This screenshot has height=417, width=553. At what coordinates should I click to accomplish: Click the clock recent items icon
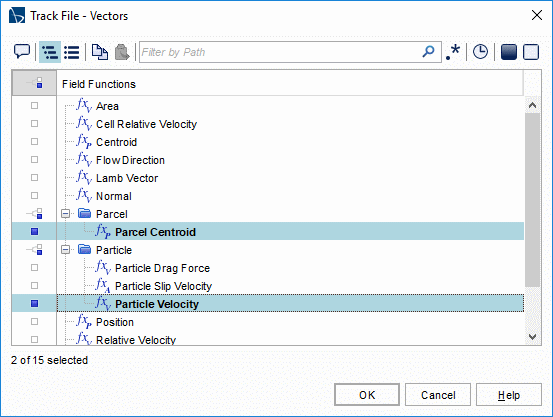[480, 52]
